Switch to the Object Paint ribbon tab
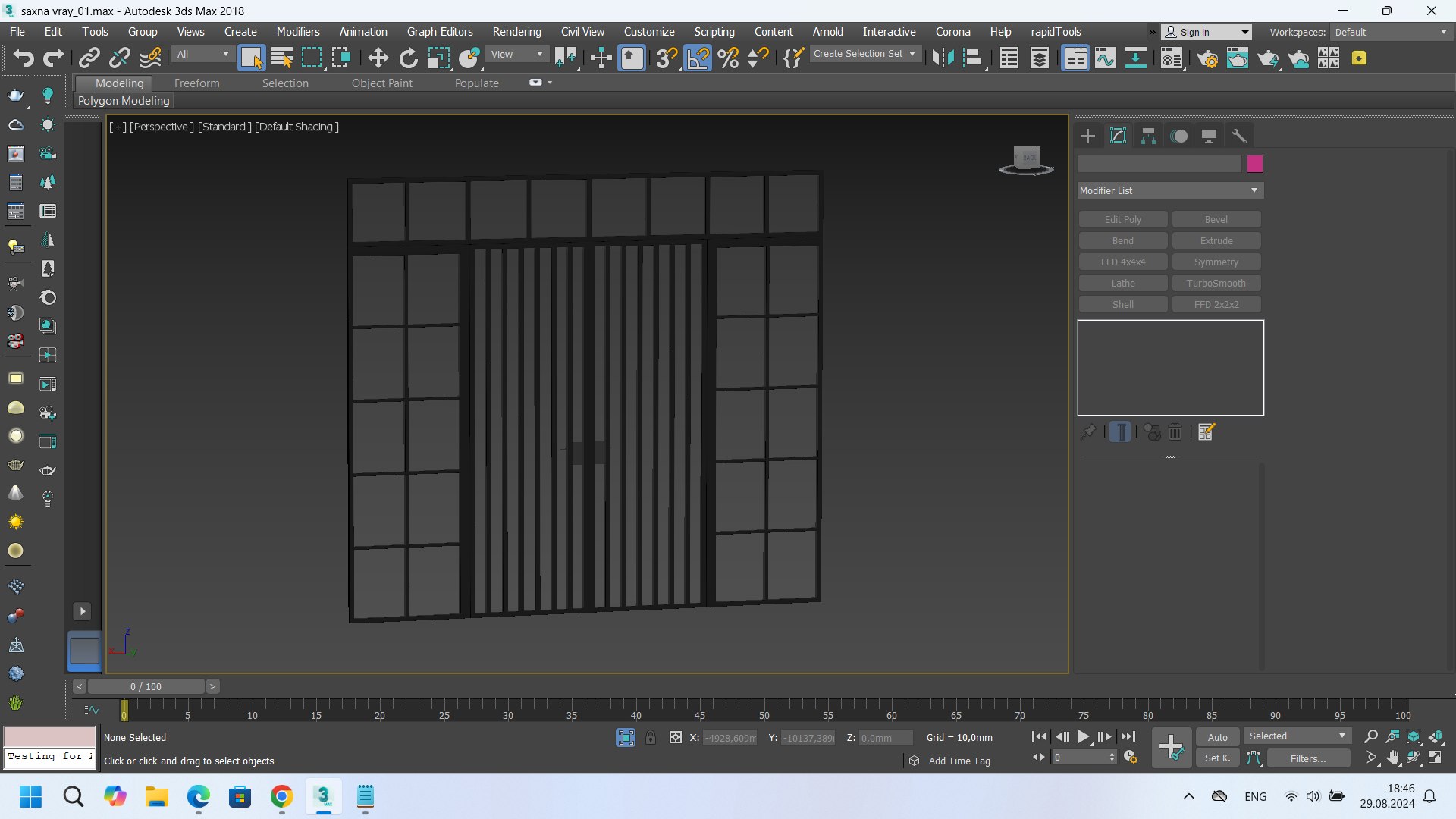1456x819 pixels. [381, 83]
